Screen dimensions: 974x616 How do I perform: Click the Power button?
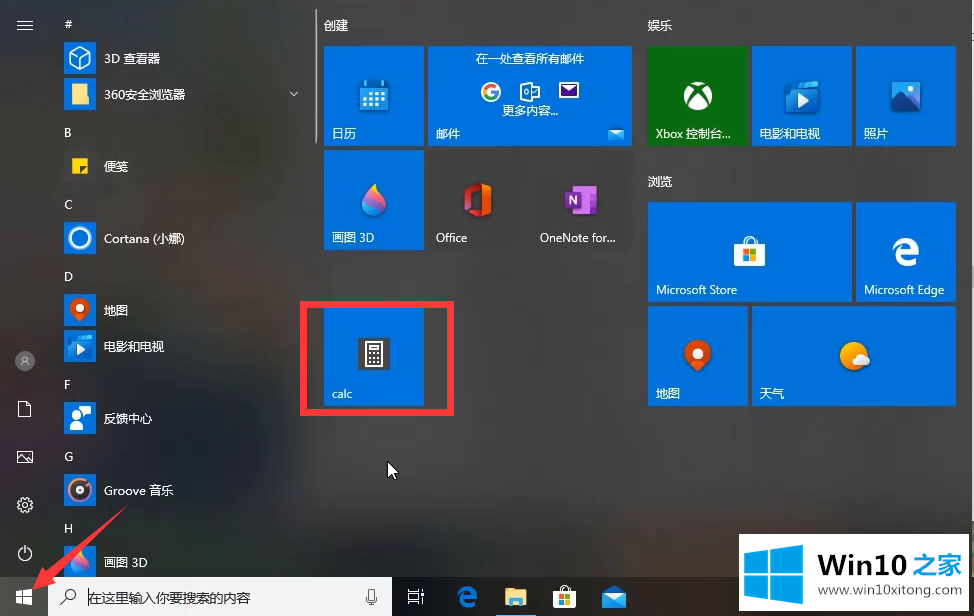(25, 553)
